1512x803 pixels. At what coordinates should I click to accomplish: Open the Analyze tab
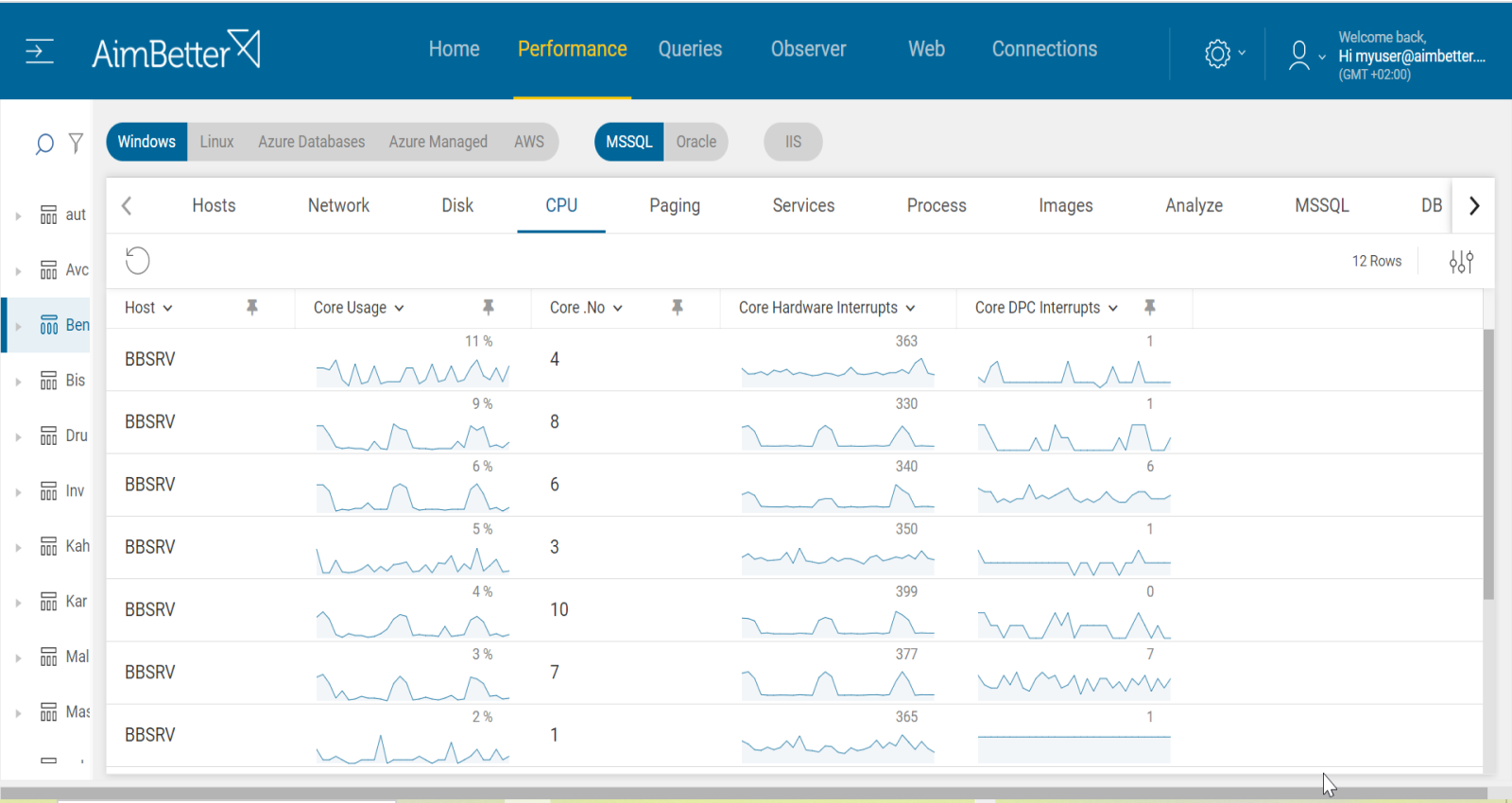tap(1194, 205)
